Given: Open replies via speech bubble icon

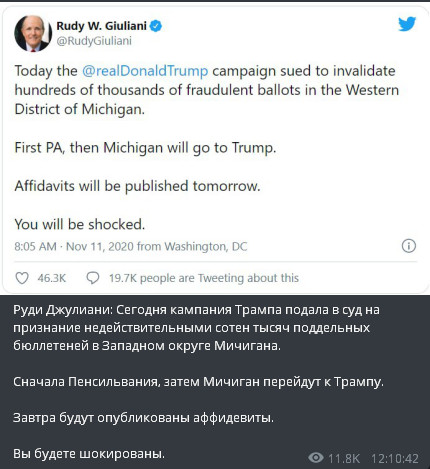Looking at the screenshot, I should pyautogui.click(x=93, y=278).
